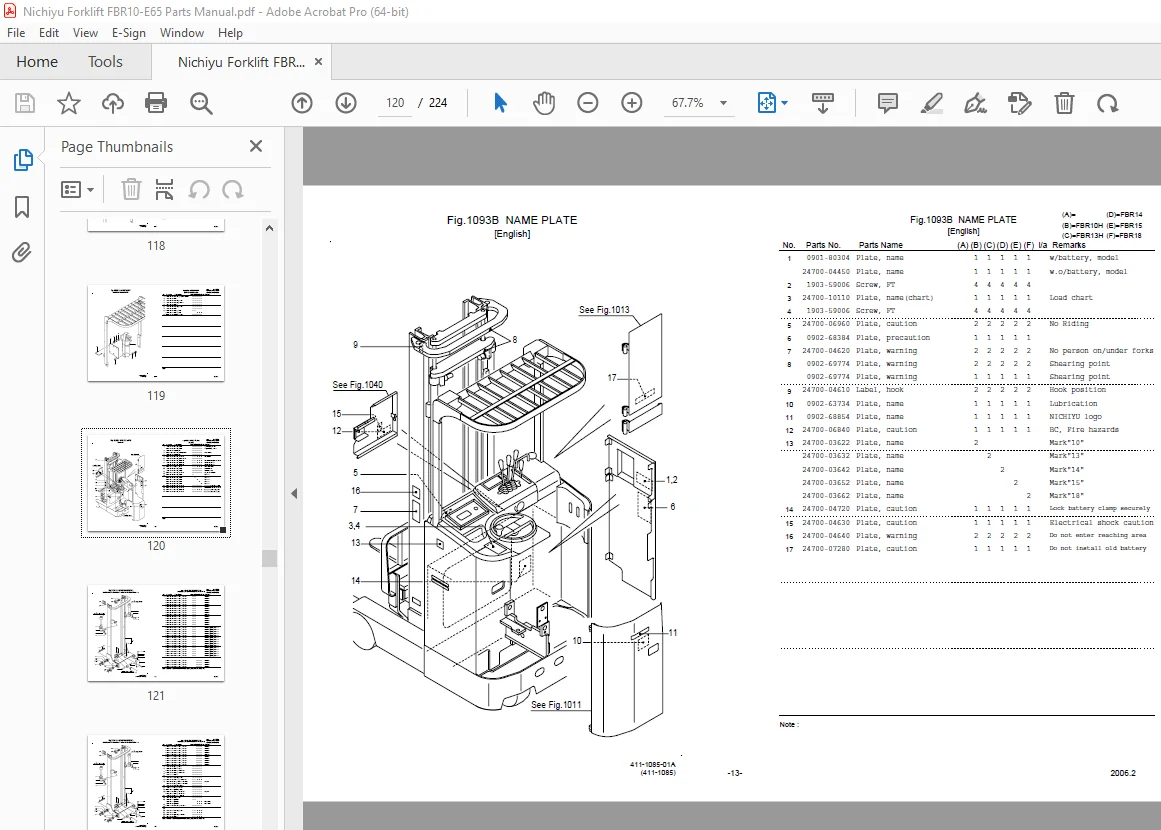Select the Nichiyu Forklift FBR document tab

[x=241, y=62]
